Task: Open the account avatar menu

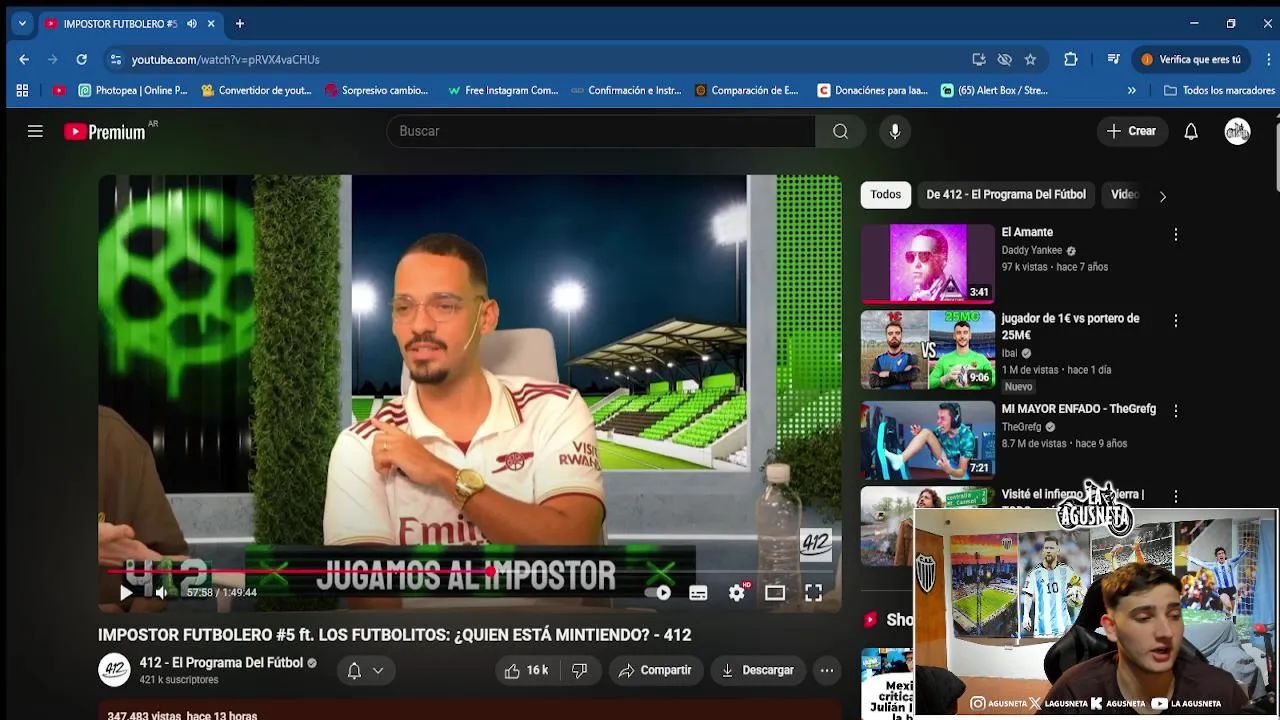Action: [1238, 131]
